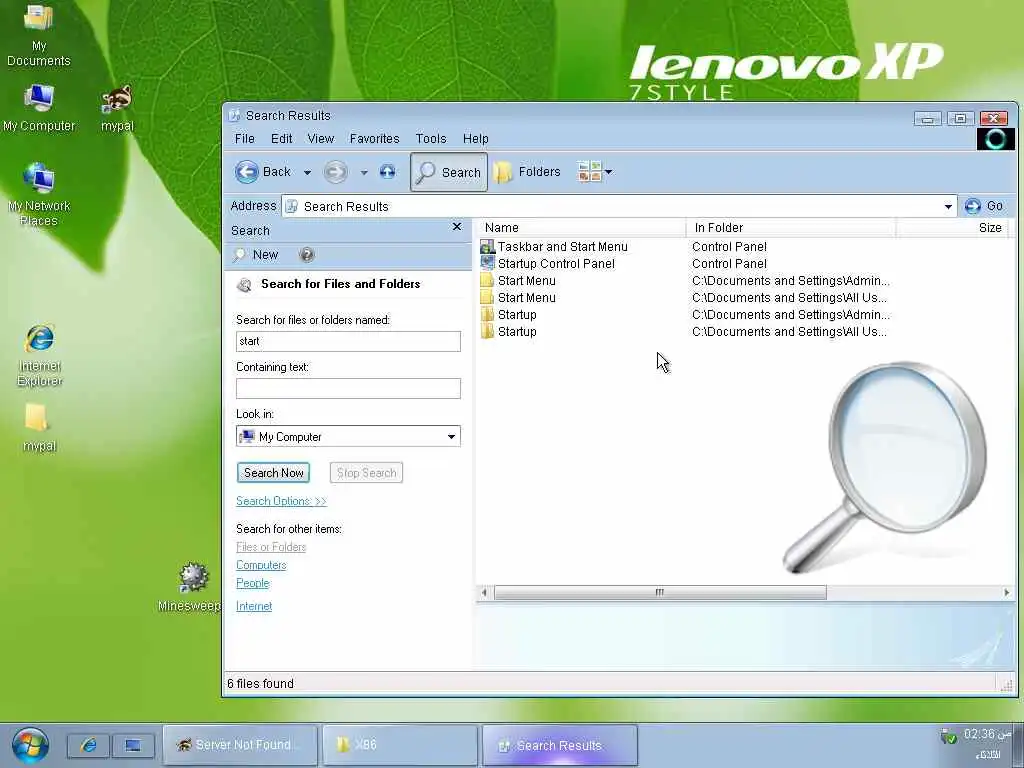Screen dimensions: 1024x768
Task: Click the Stop Search button
Action: point(366,473)
